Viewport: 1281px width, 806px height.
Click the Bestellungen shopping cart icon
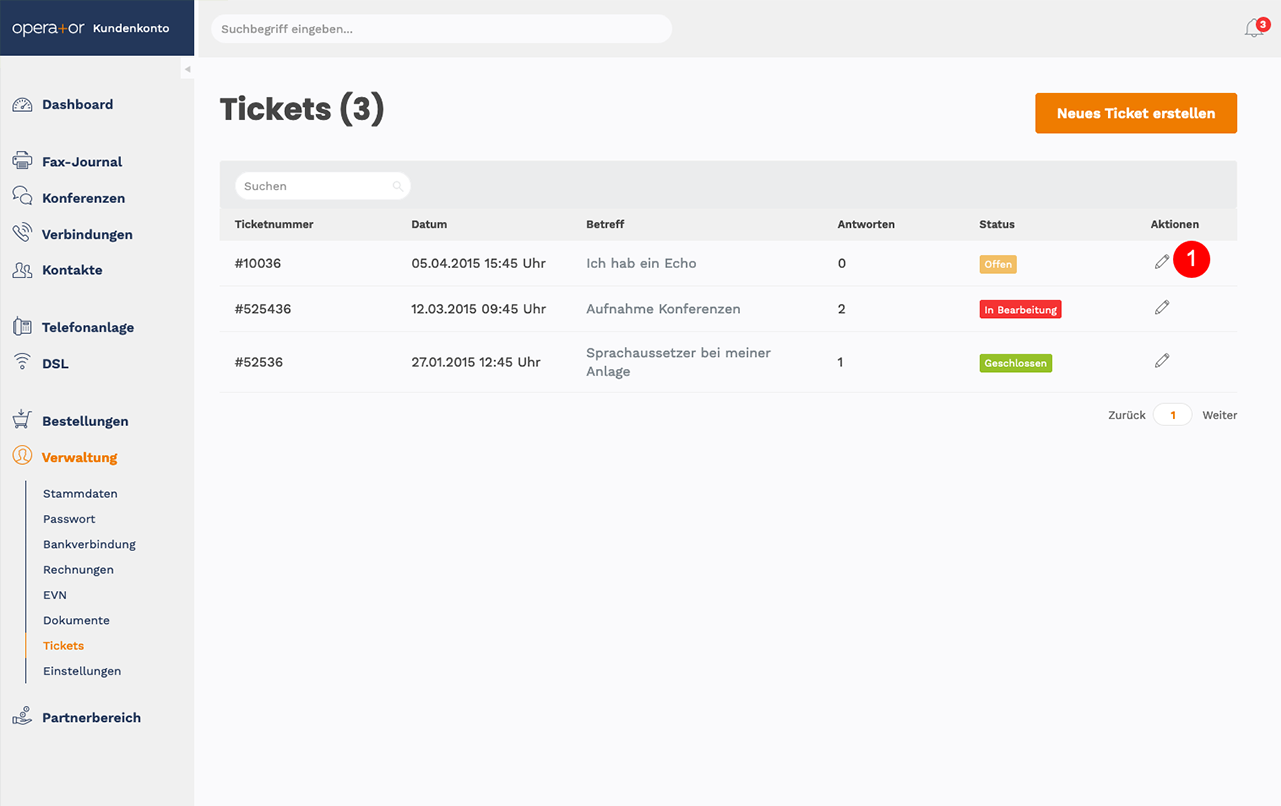pos(22,420)
